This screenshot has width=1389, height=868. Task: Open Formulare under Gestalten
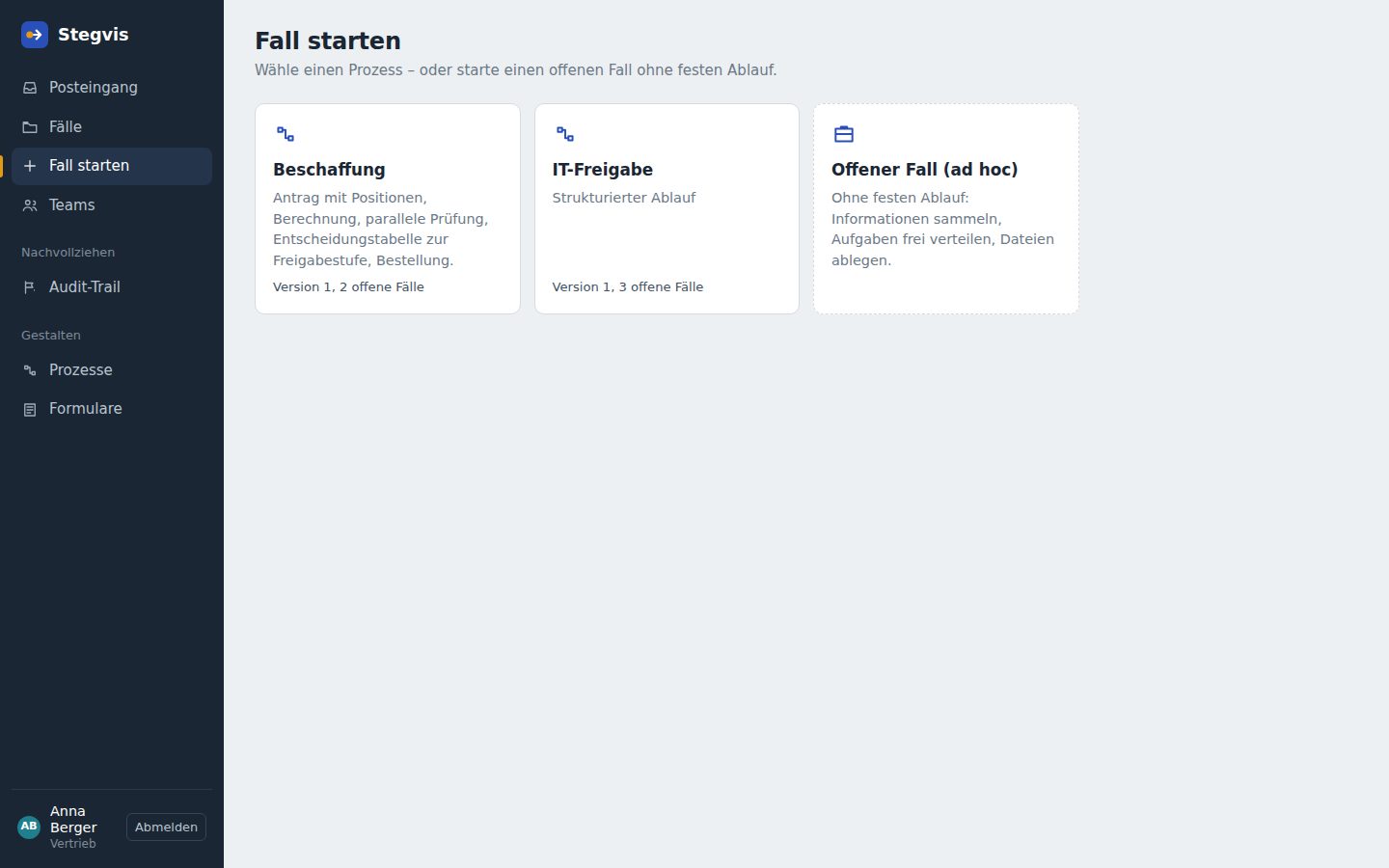pos(112,409)
